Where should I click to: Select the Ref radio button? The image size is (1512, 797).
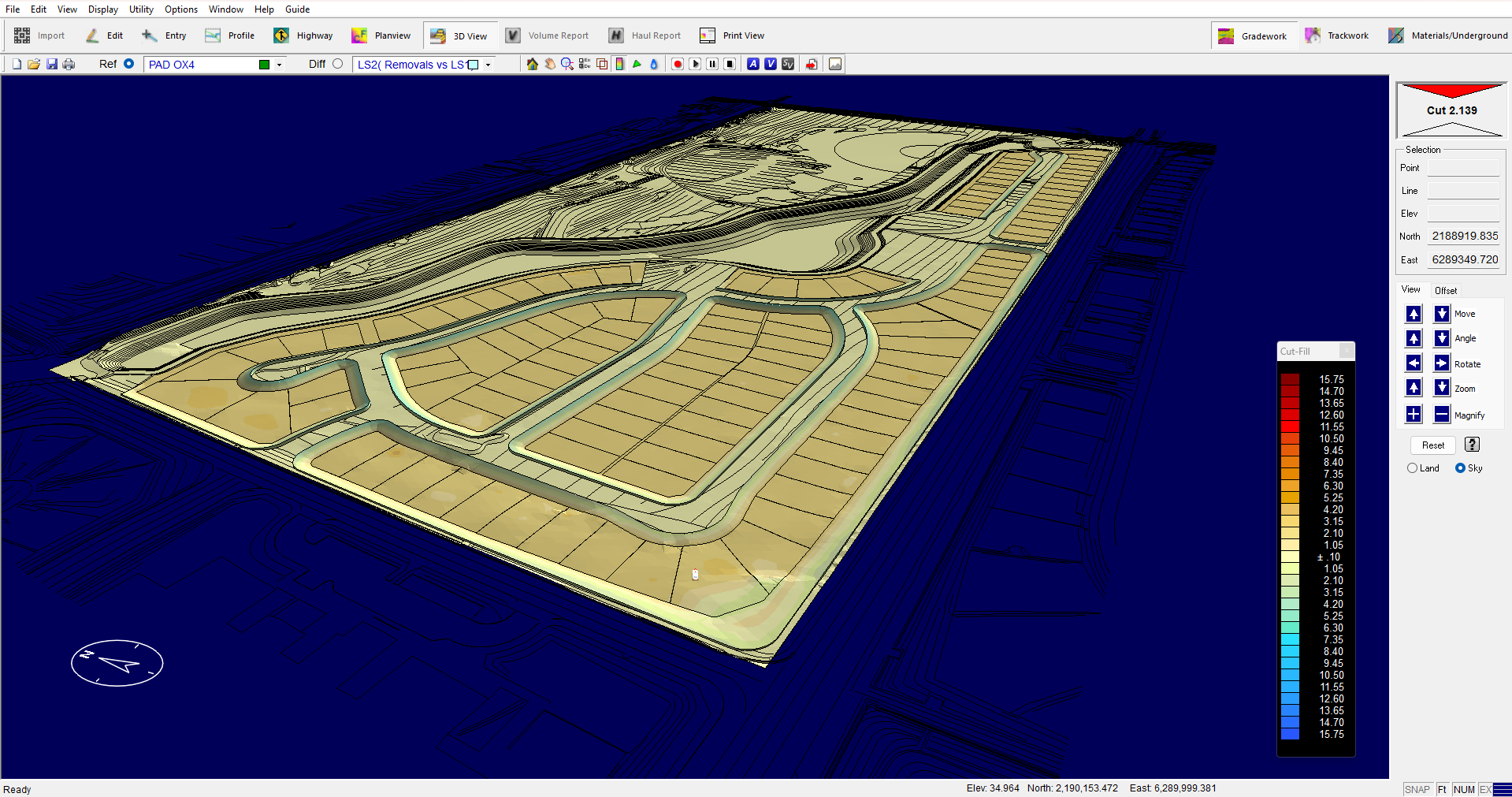coord(129,65)
